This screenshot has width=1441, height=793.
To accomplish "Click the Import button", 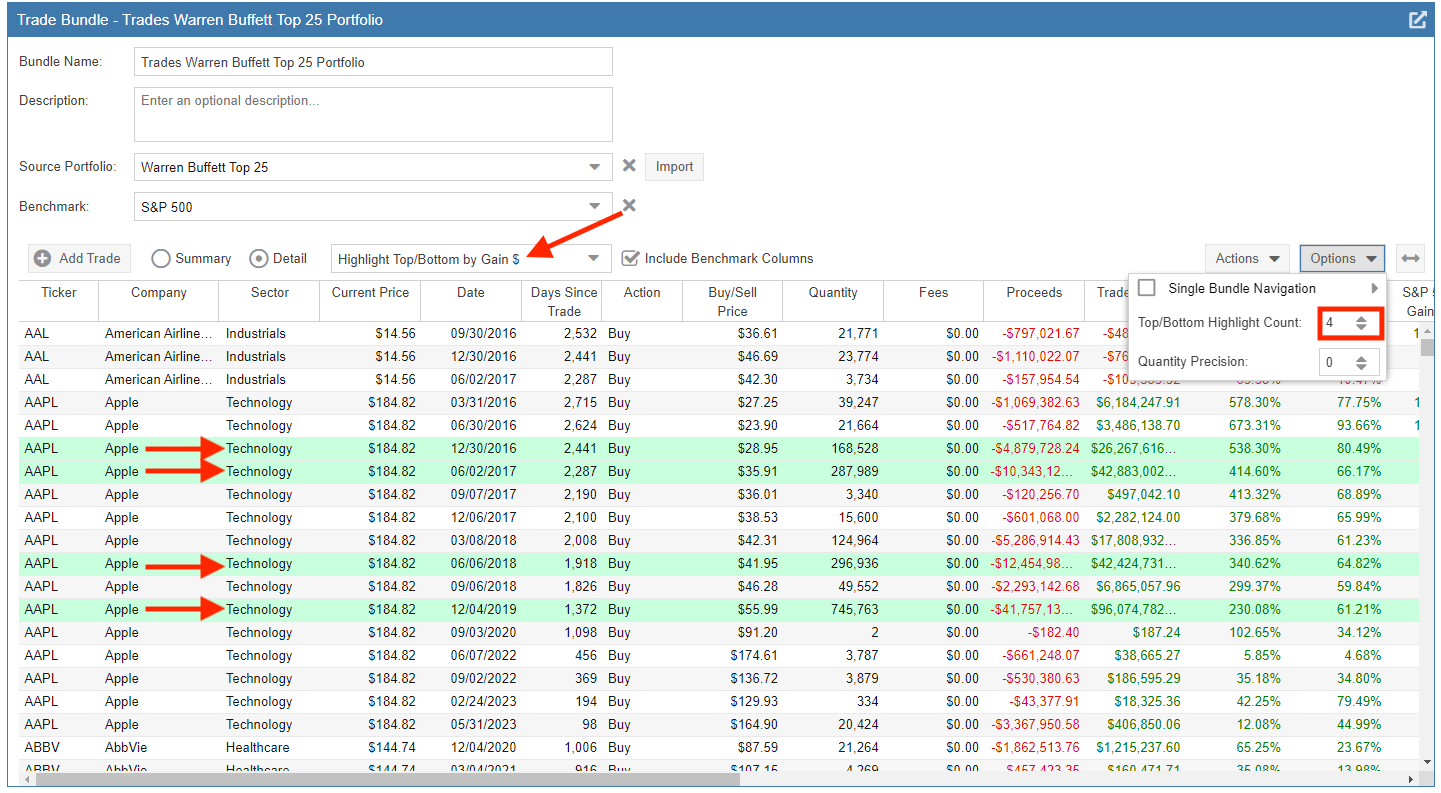I will pyautogui.click(x=674, y=167).
